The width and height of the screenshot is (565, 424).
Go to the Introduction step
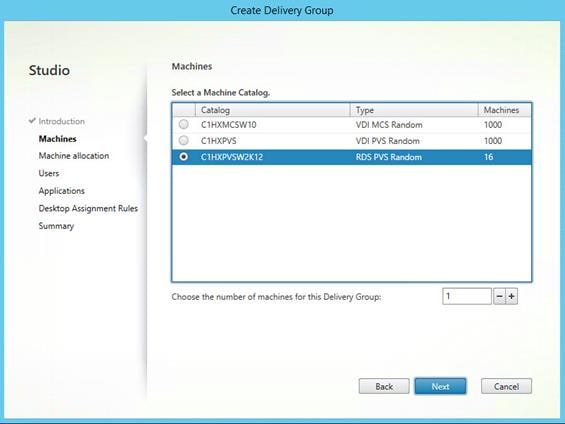(62, 121)
